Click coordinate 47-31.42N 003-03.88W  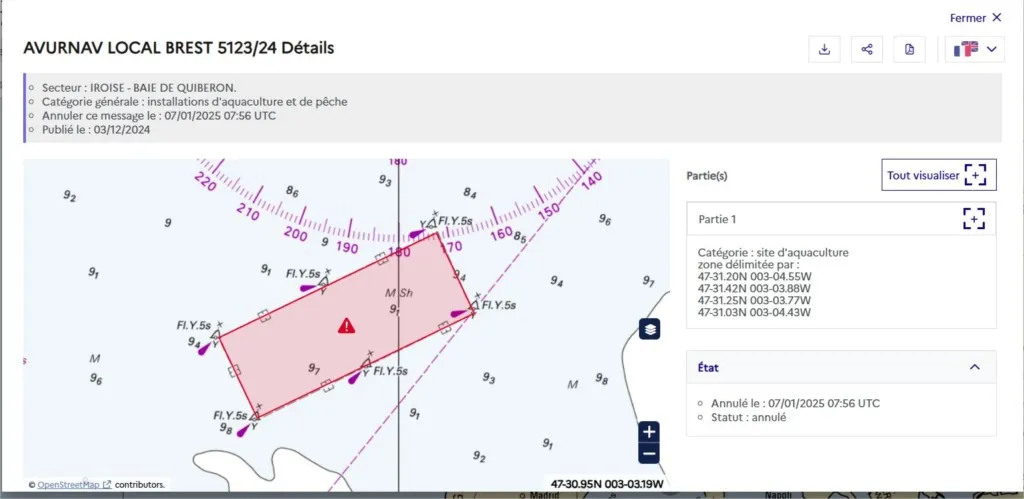pyautogui.click(x=754, y=288)
